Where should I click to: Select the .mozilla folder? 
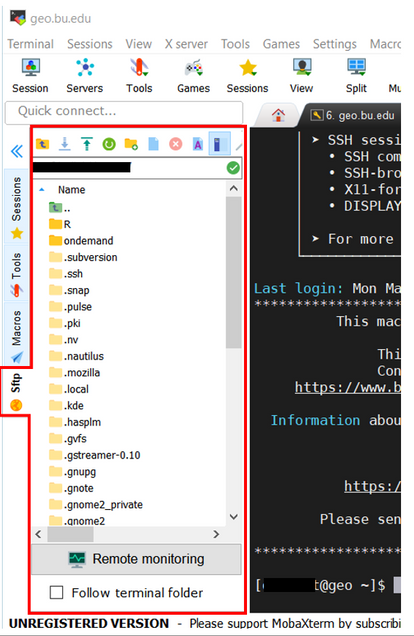coord(75,373)
